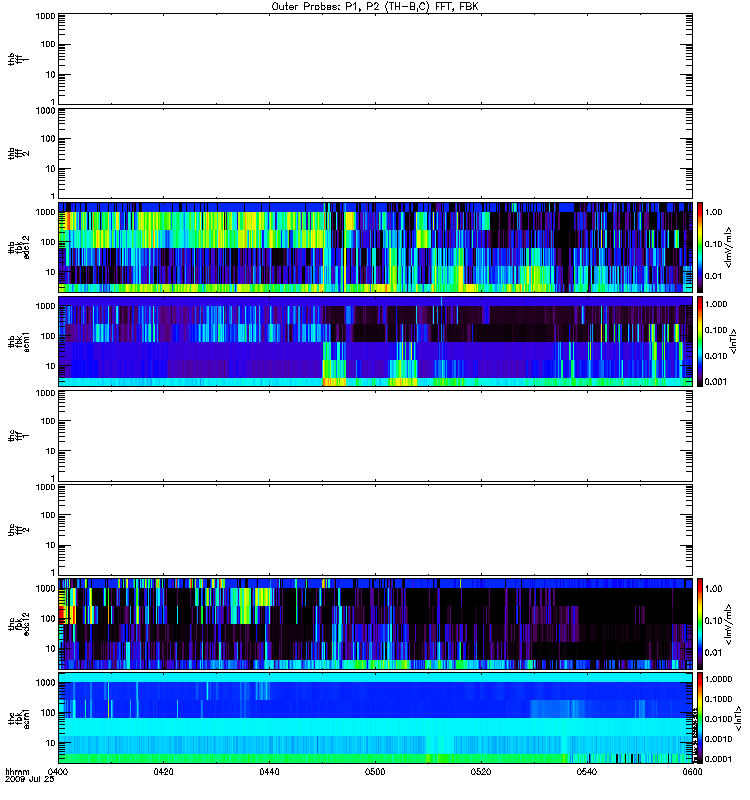Click '0.10' on thc edc12 color scale
Image resolution: width=750 pixels, height=800 pixels.
tap(713, 620)
